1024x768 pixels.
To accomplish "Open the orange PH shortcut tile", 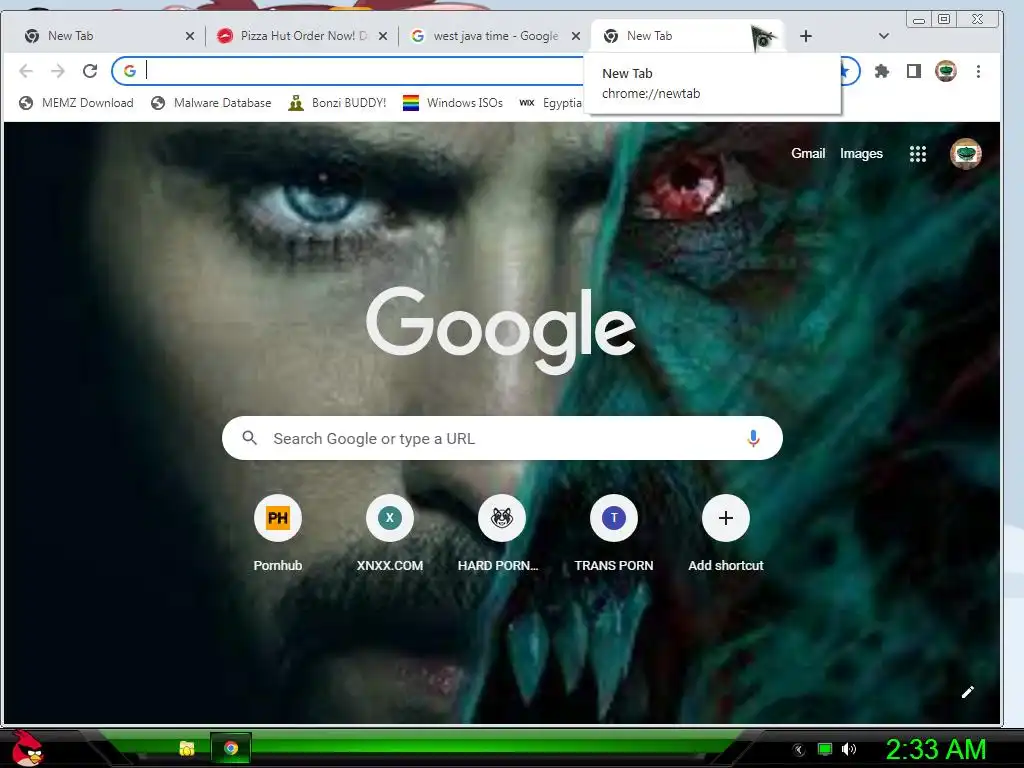I will click(x=278, y=518).
